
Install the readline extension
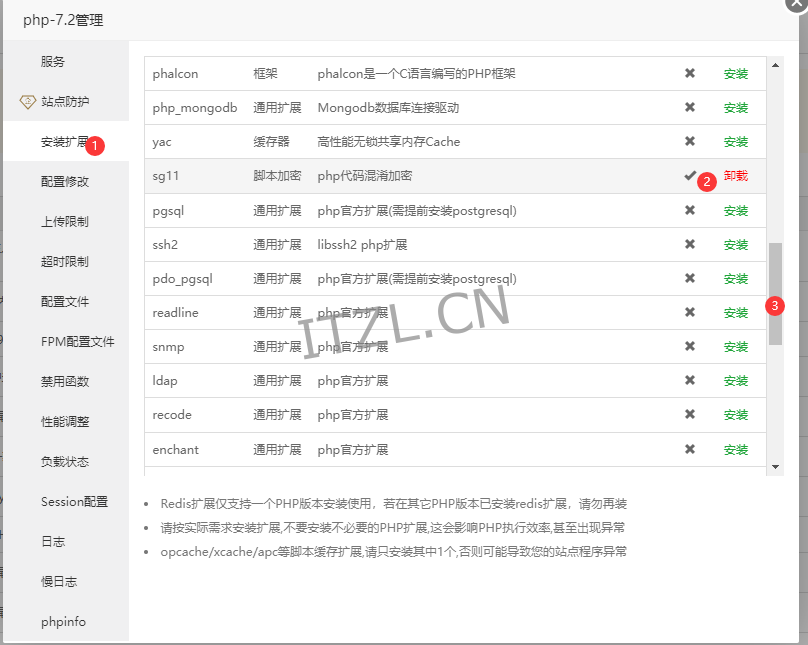coord(735,312)
